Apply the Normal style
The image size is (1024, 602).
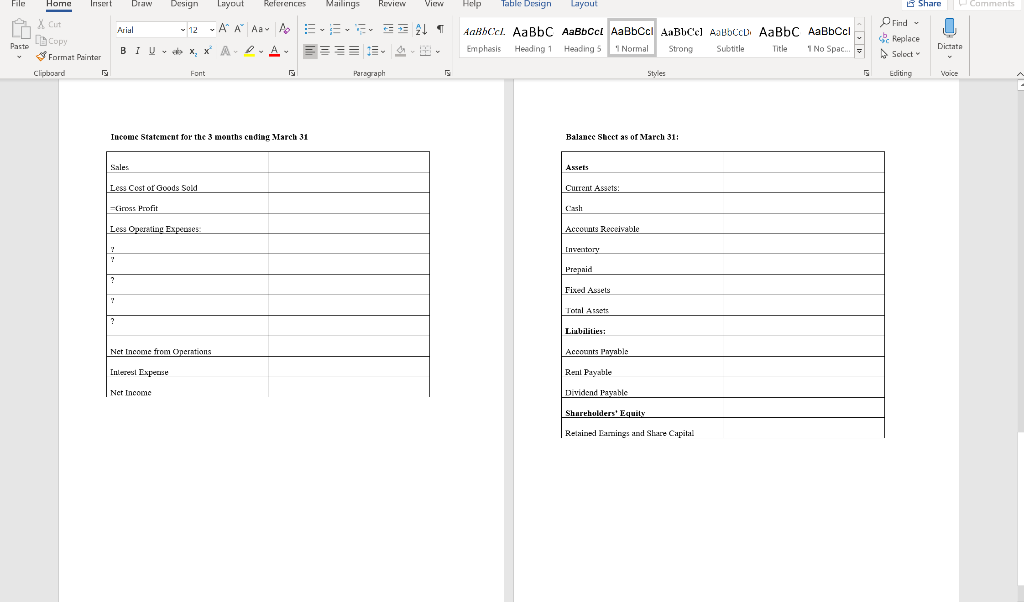pyautogui.click(x=632, y=39)
